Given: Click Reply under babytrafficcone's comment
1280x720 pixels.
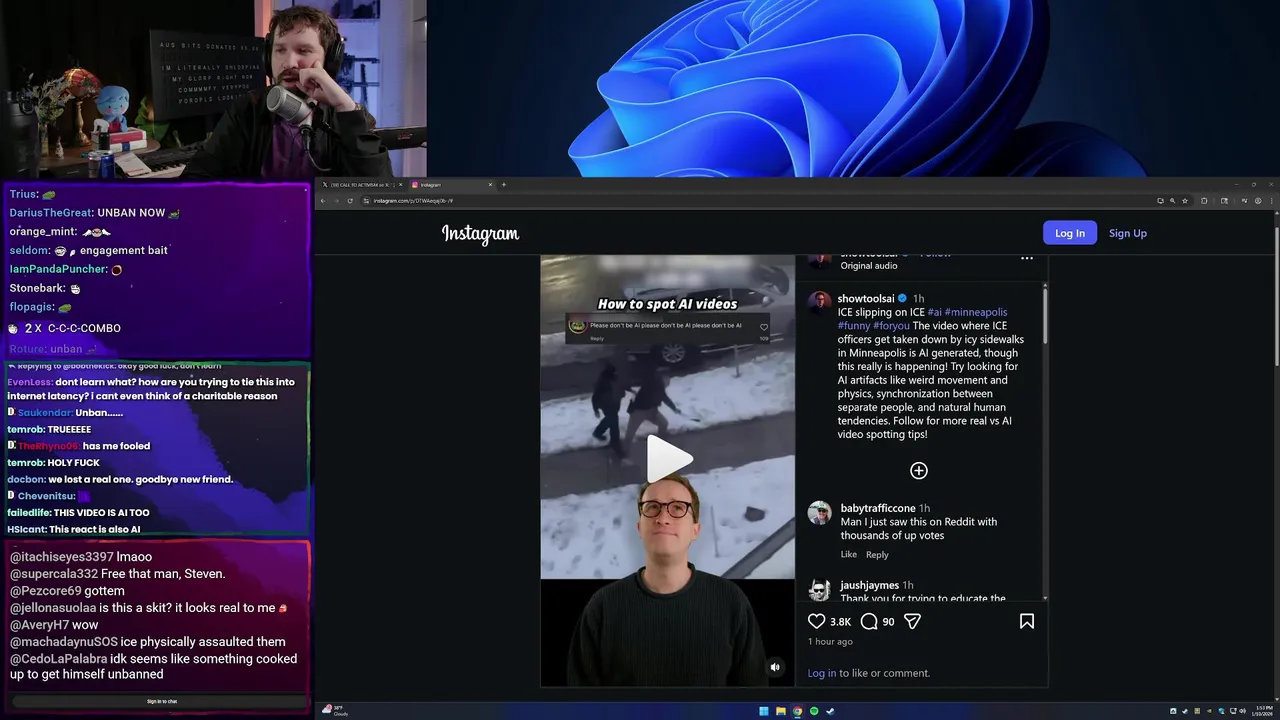Looking at the screenshot, I should click(877, 555).
